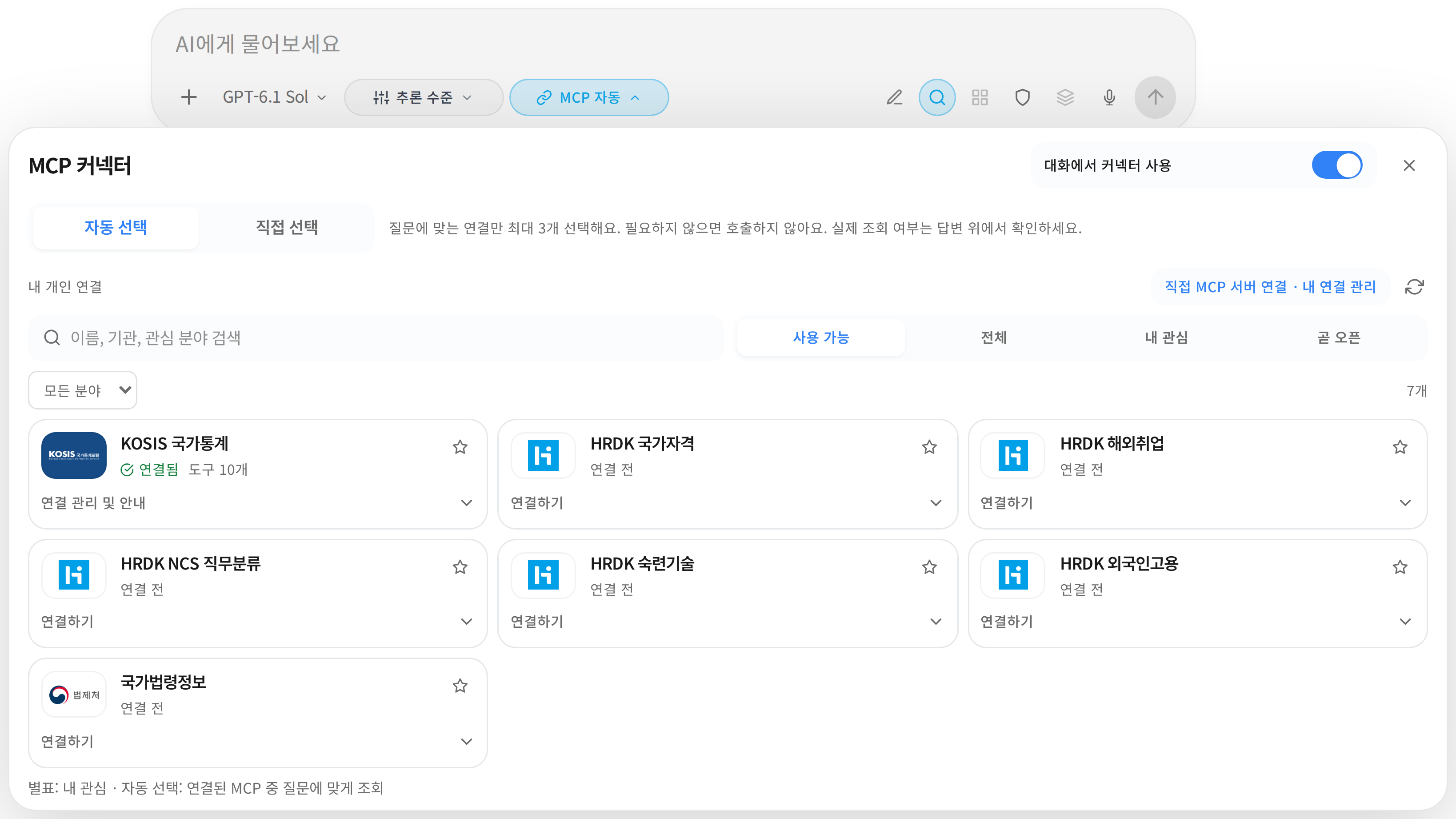1456x819 pixels.
Task: Click the microphone icon
Action: (x=1109, y=97)
